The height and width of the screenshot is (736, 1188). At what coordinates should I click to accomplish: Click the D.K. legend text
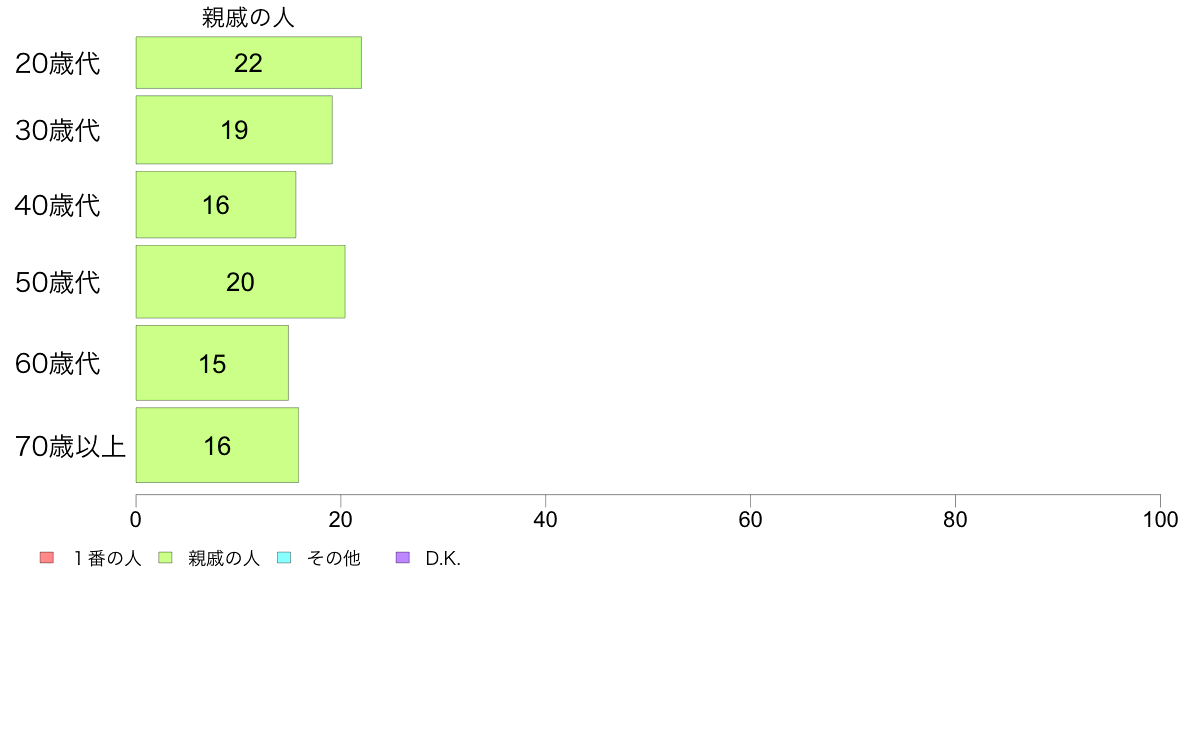point(443,559)
